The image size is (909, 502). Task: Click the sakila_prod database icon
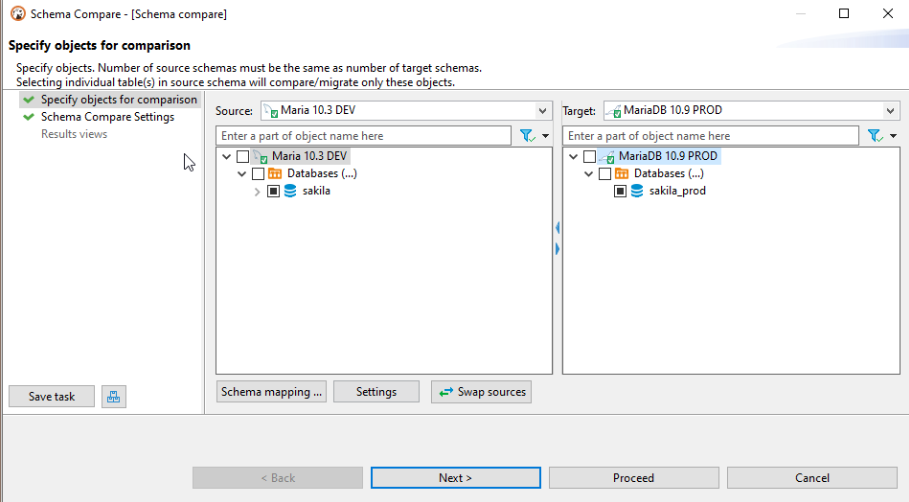click(637, 191)
